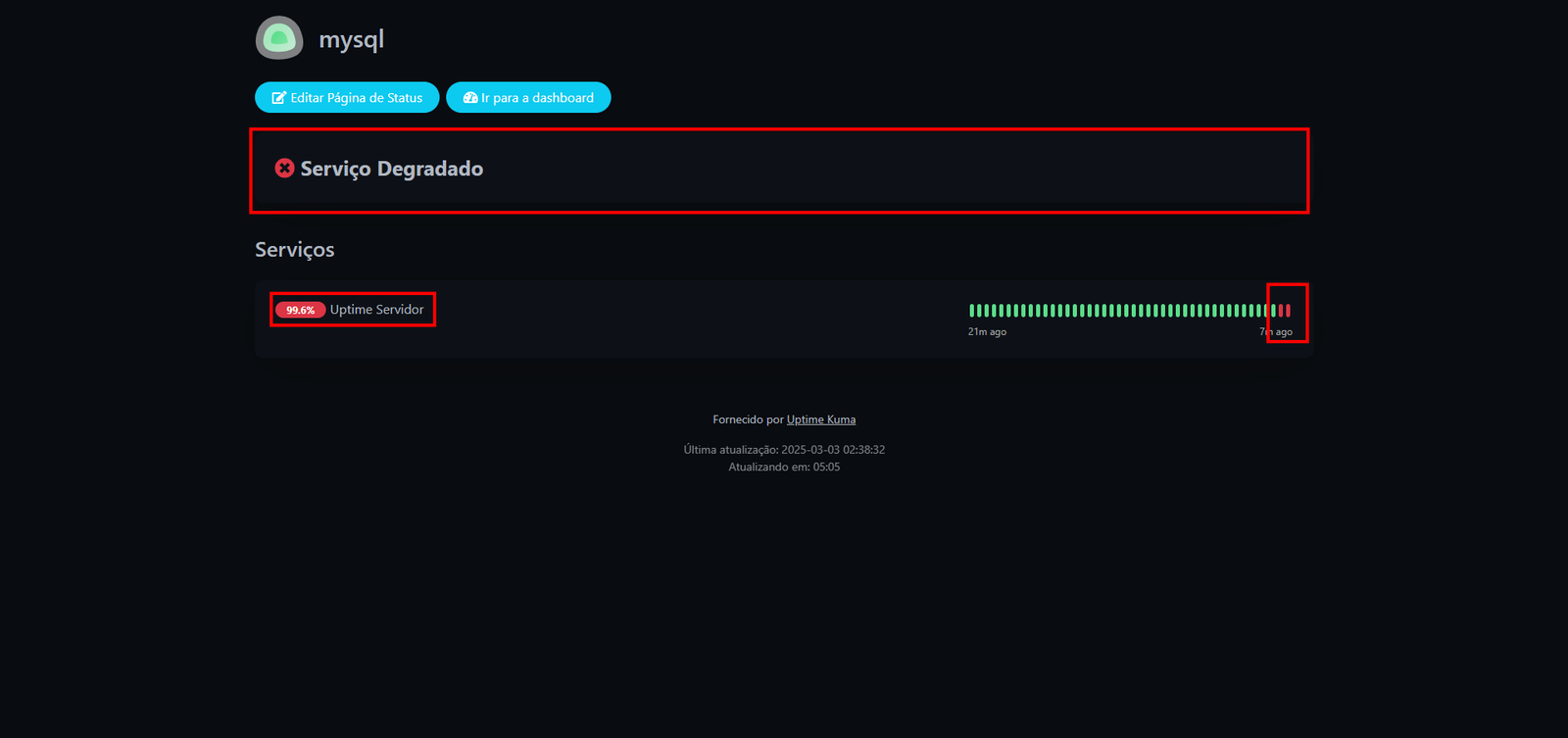Click the gauge icon in dashboard button

coord(470,98)
